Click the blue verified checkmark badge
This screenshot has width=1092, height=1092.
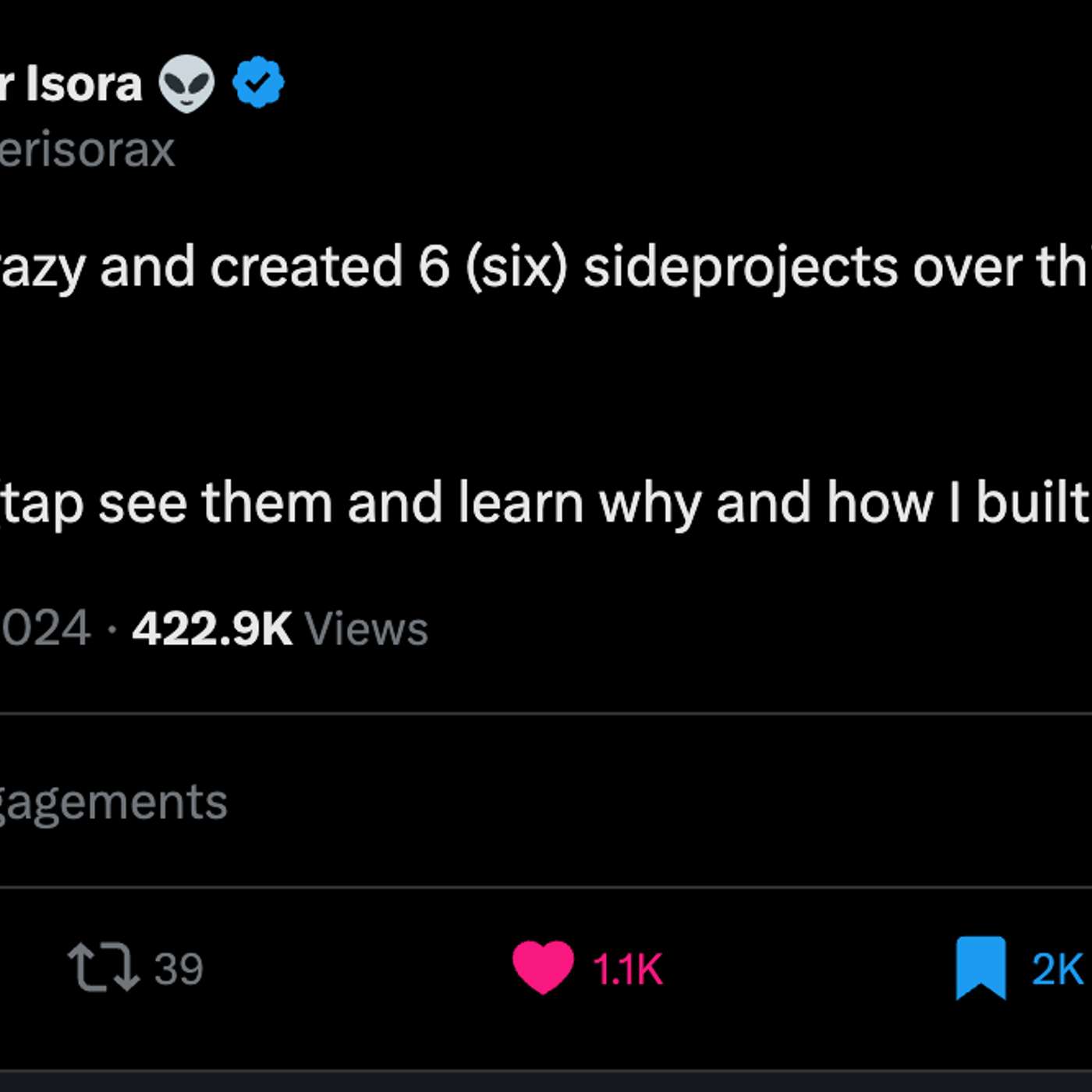[x=258, y=82]
